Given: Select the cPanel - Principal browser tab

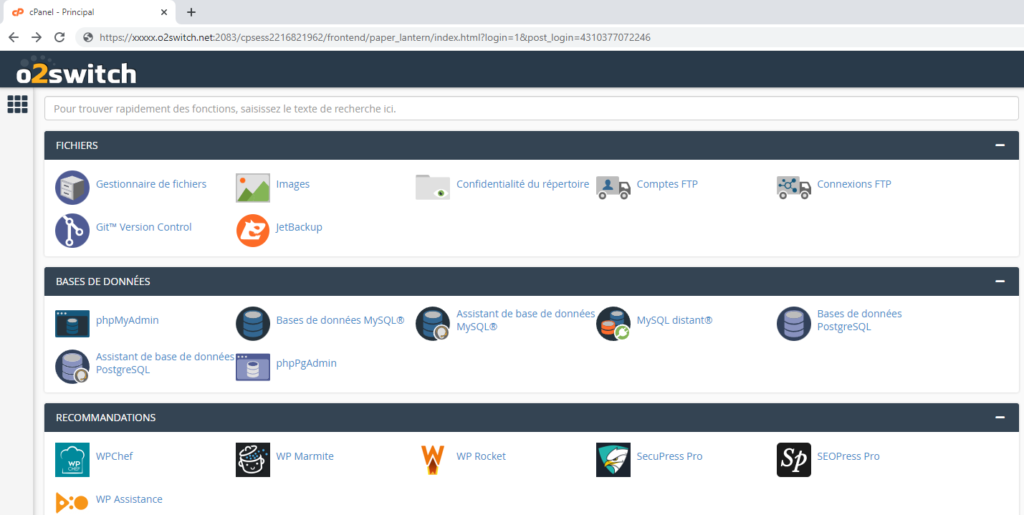Looking at the screenshot, I should 88,12.
